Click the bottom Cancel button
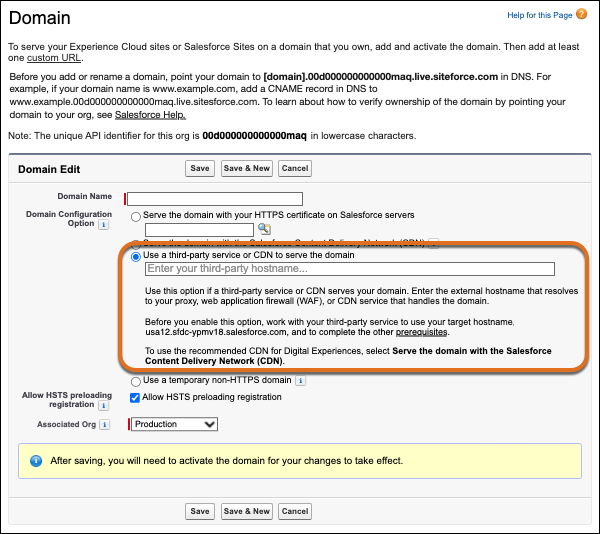The height and width of the screenshot is (534, 600). (x=295, y=511)
